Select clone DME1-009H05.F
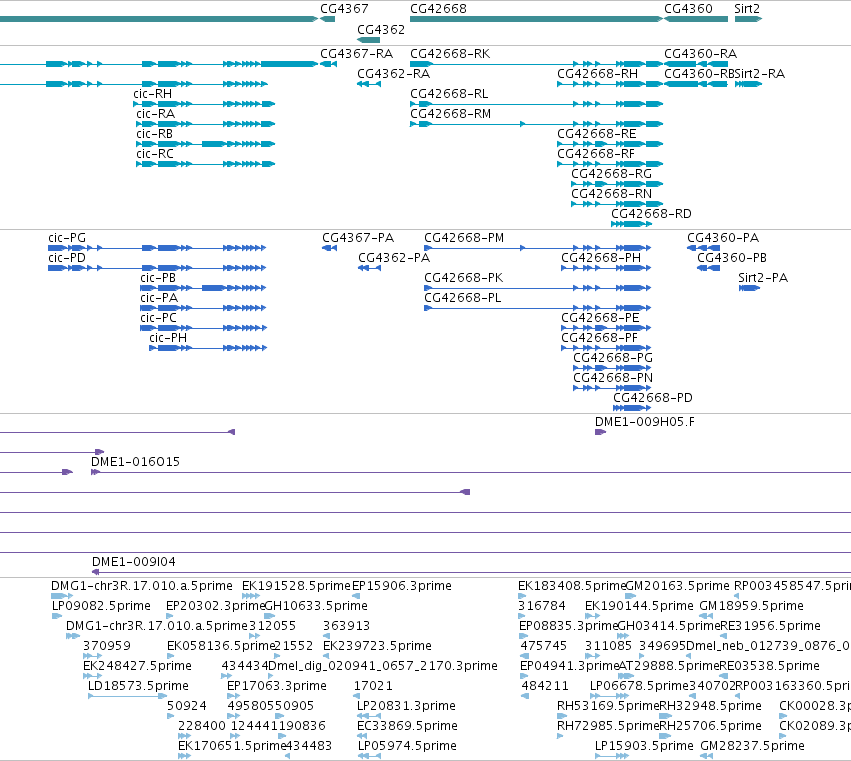This screenshot has width=851, height=761. pos(645,422)
